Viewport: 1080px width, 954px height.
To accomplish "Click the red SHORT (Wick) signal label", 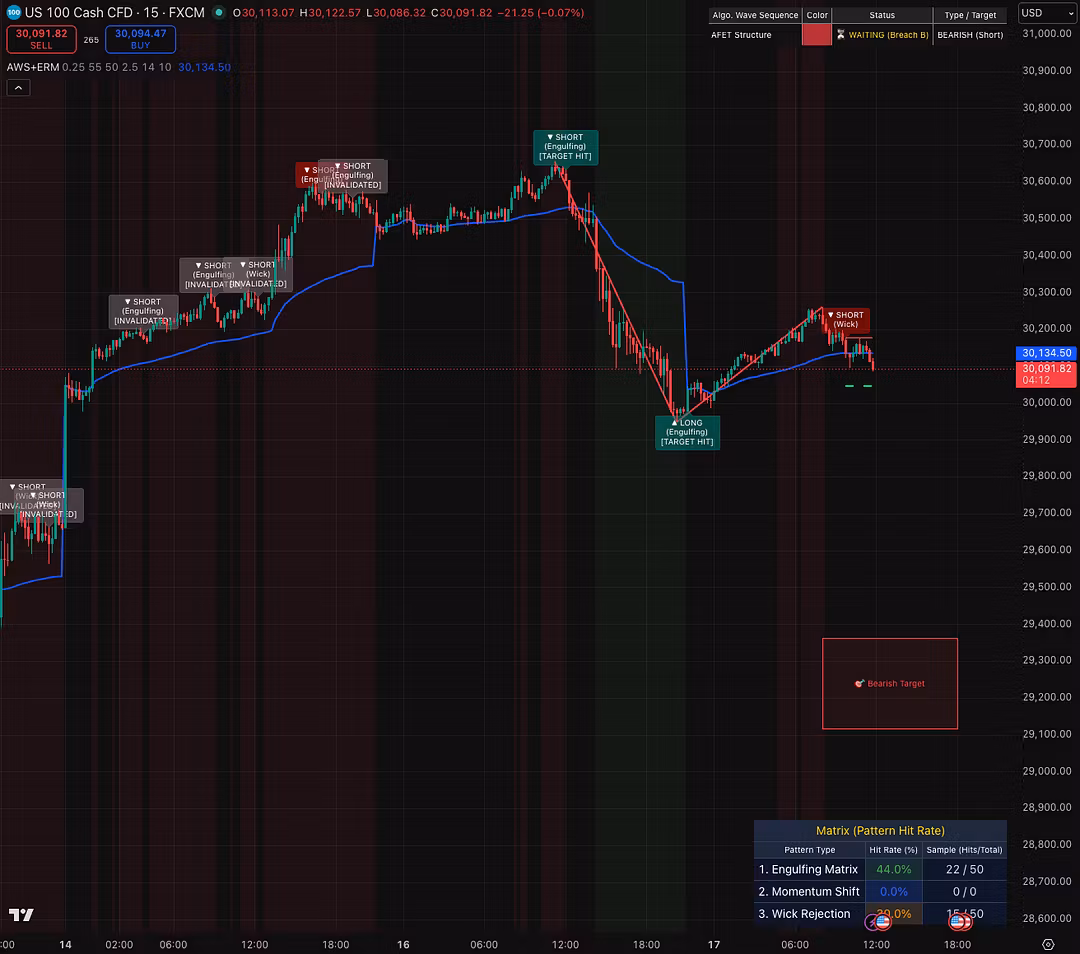I will tap(845, 320).
